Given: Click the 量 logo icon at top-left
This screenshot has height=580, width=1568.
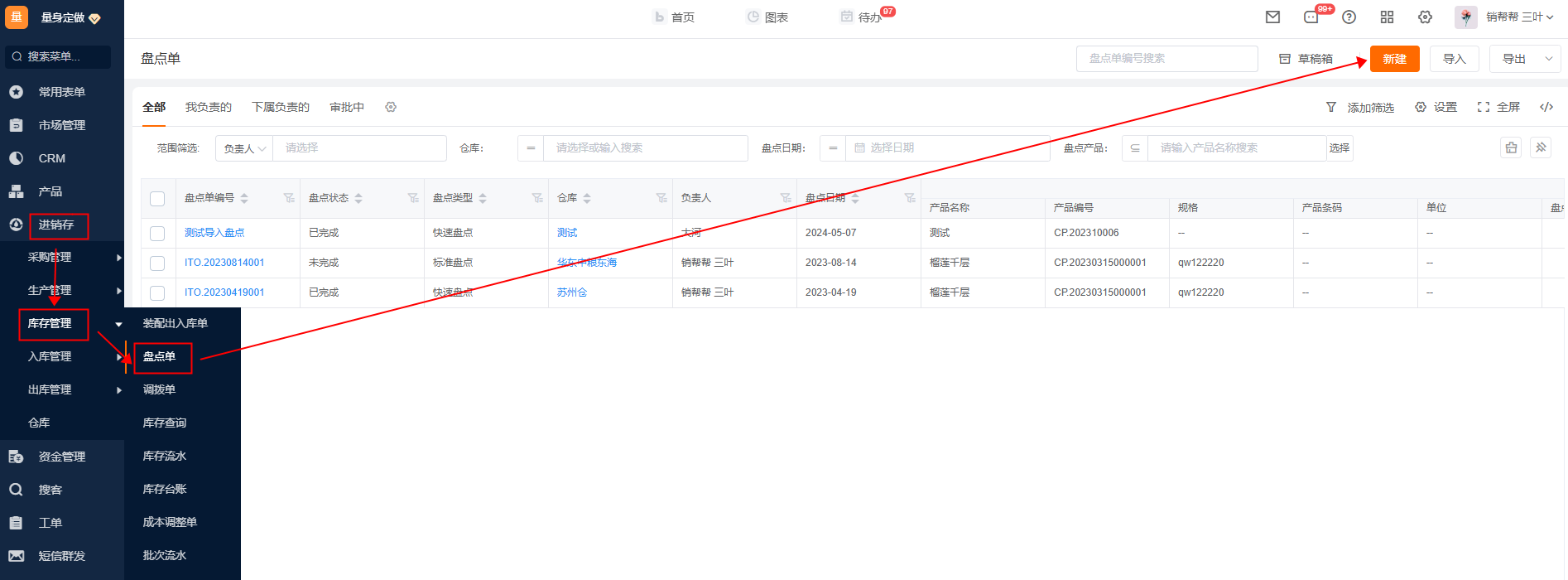Looking at the screenshot, I should click(x=17, y=17).
